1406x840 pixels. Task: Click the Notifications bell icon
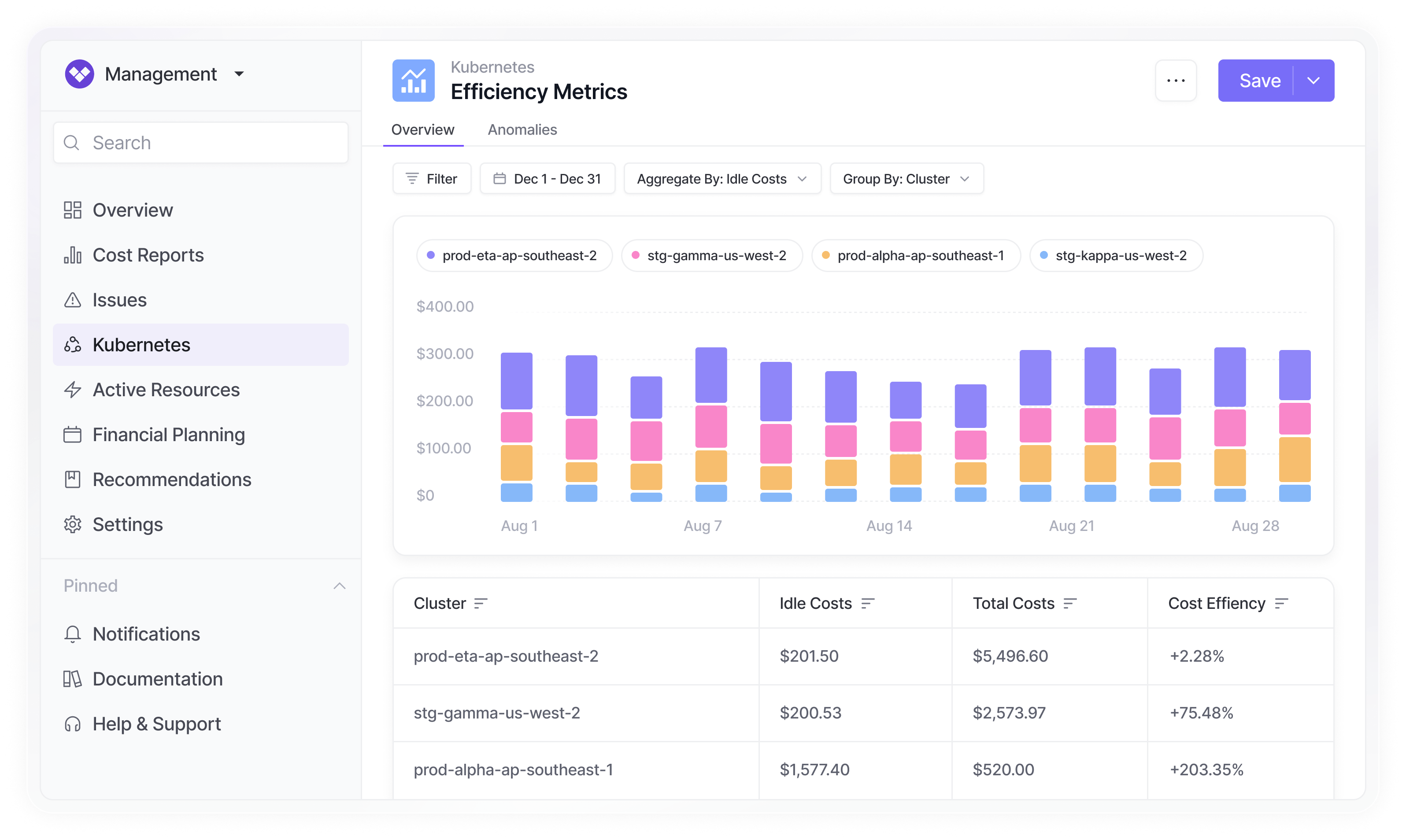coord(73,634)
